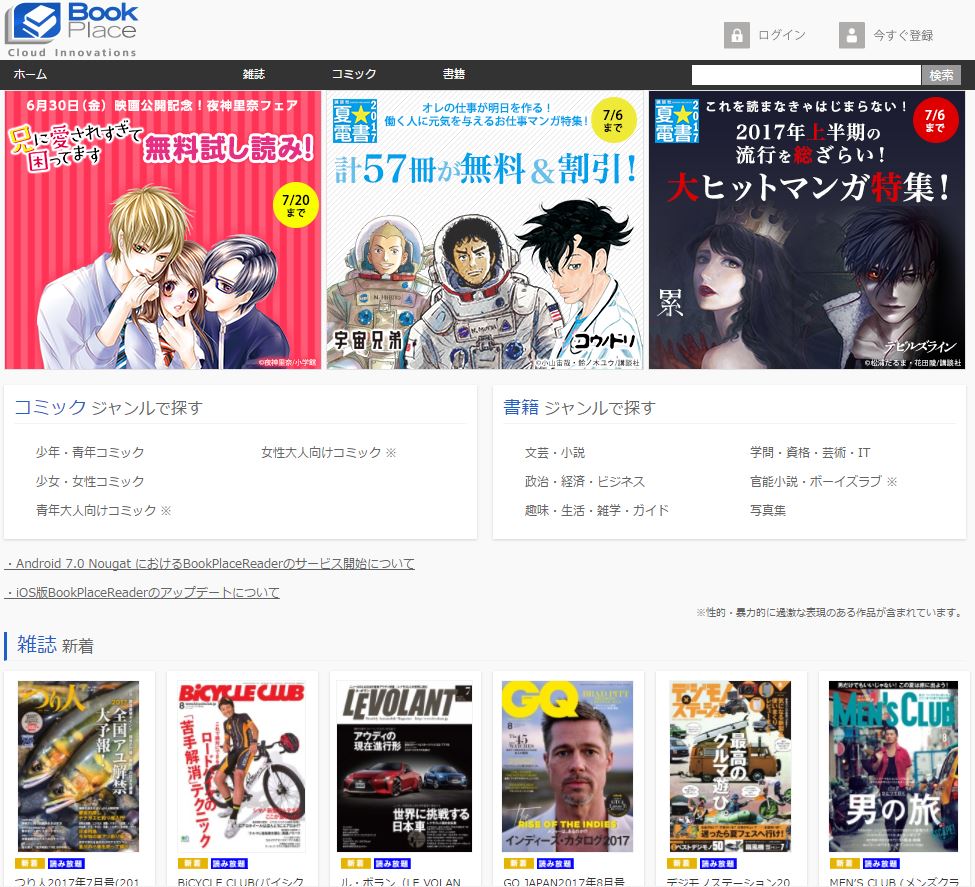Click 読み放題 badge under デジモノステーション

coord(718,864)
